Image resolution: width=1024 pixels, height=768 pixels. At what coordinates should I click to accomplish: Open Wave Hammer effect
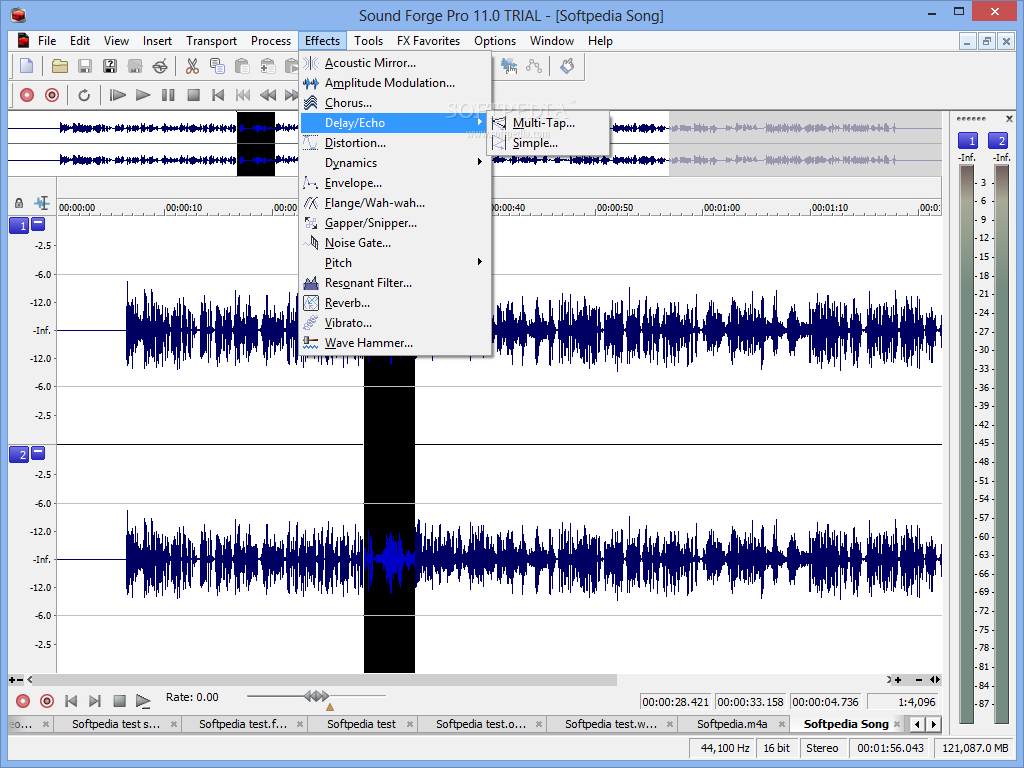[x=396, y=343]
